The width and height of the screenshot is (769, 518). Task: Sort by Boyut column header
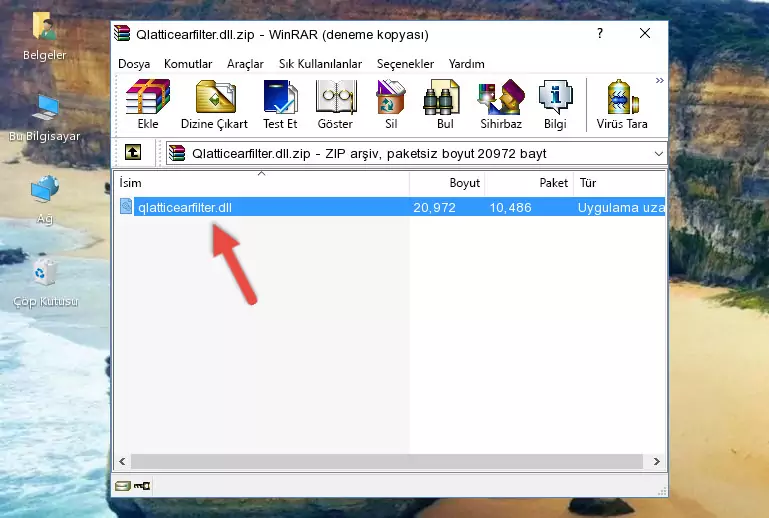pyautogui.click(x=447, y=183)
